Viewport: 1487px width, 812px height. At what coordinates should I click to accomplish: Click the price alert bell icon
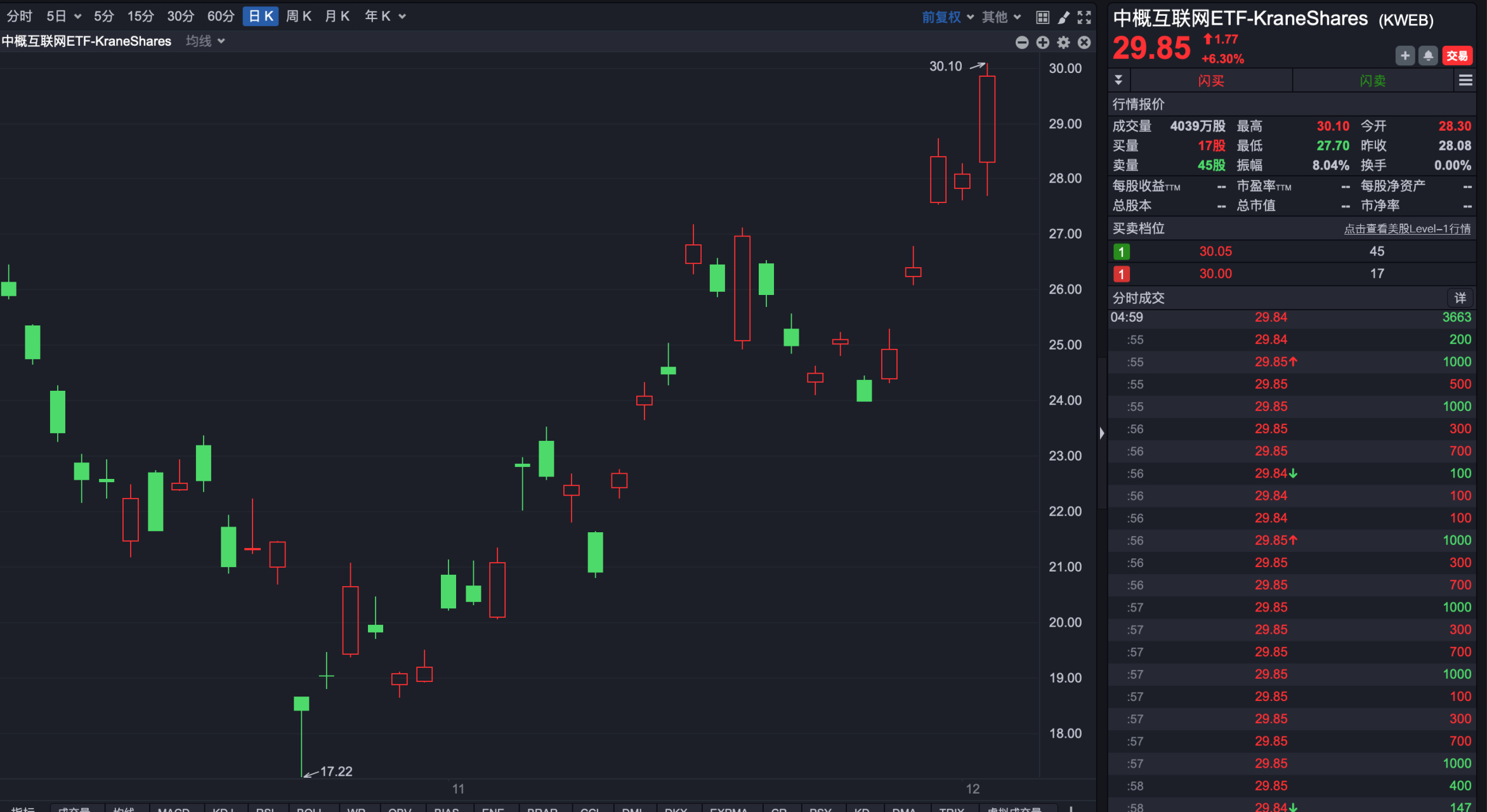point(1428,56)
